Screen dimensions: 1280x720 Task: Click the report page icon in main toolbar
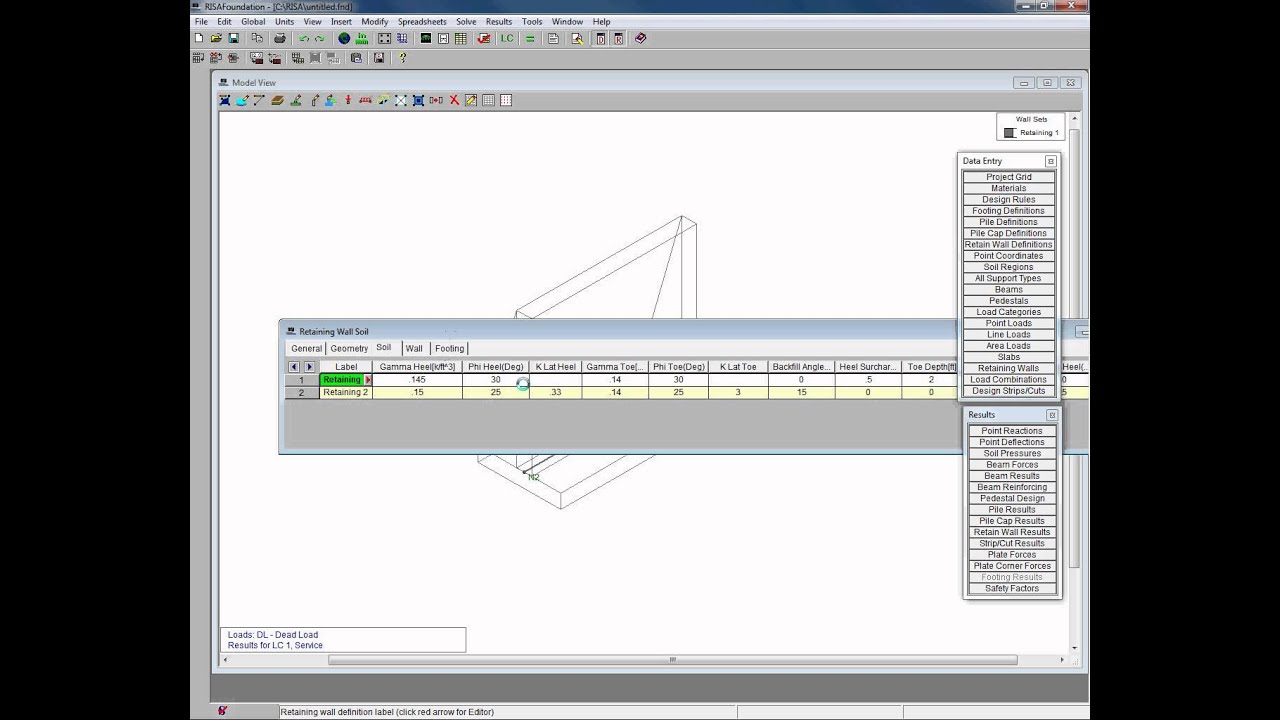tap(553, 38)
